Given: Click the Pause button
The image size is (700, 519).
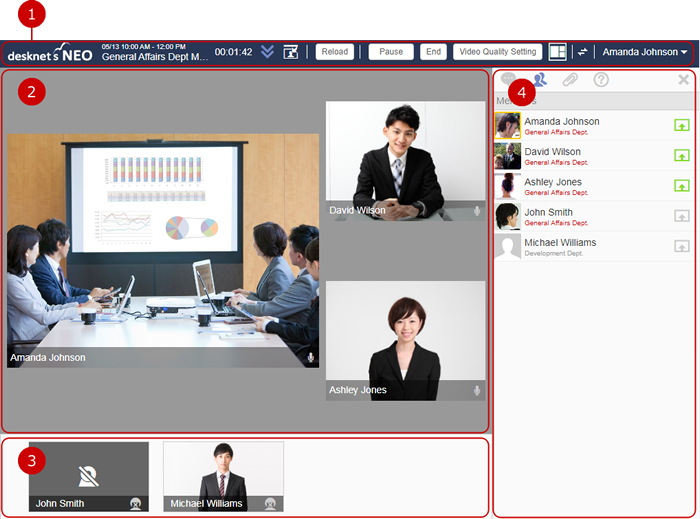Looking at the screenshot, I should [x=391, y=52].
